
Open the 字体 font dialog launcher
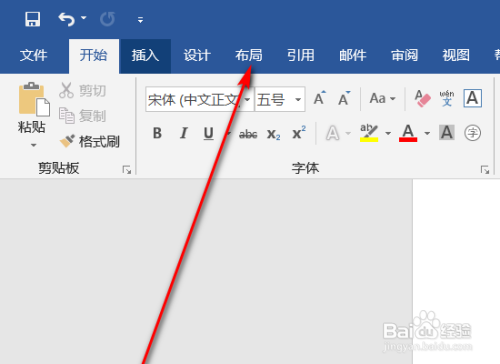pos(485,170)
